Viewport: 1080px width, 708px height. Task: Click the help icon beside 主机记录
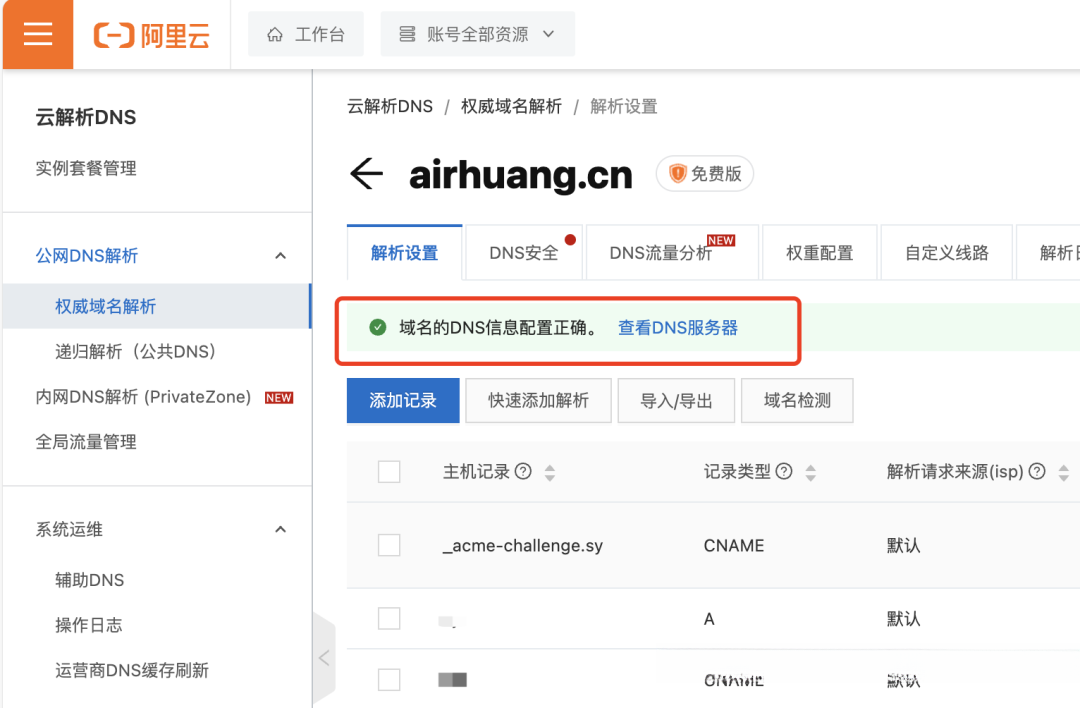pos(523,471)
